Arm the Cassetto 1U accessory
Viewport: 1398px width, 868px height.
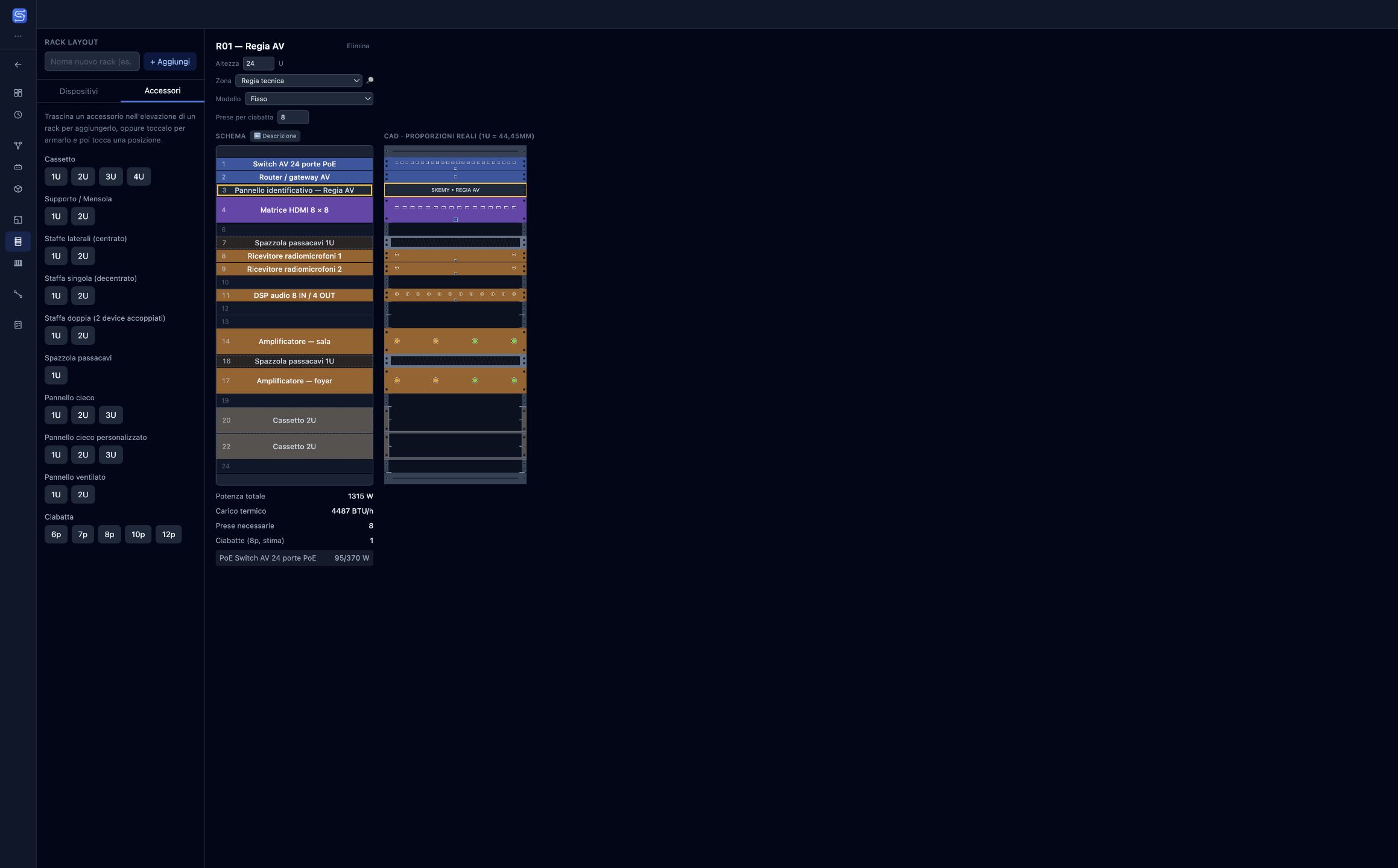[x=55, y=177]
